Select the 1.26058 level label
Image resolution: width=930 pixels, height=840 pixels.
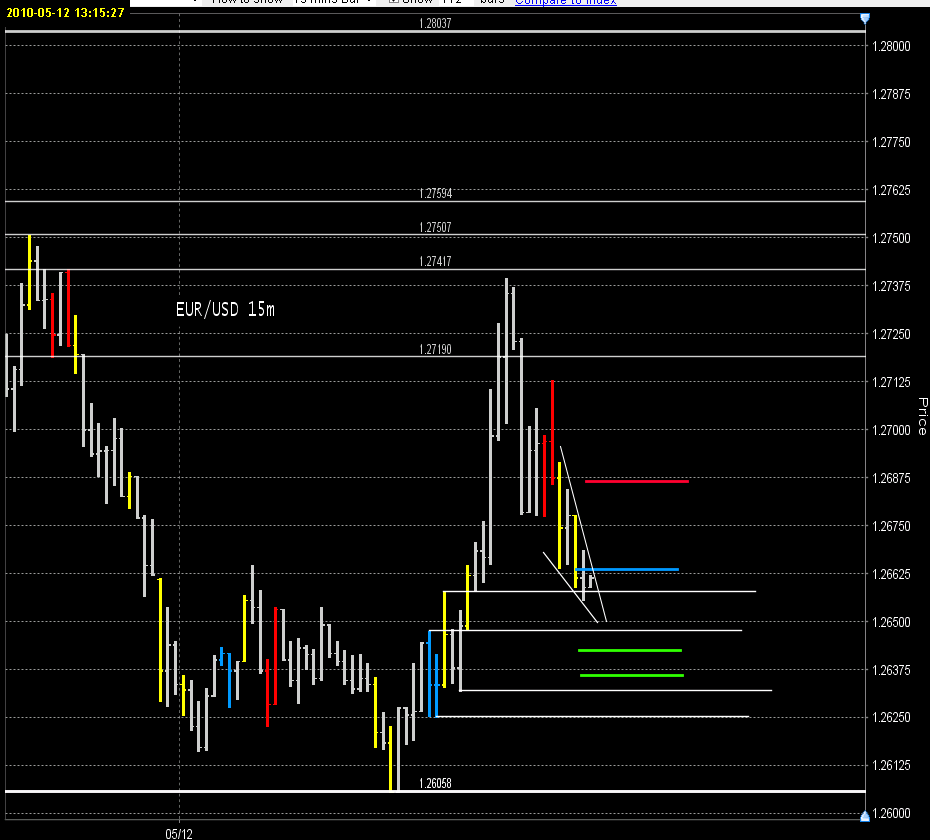click(x=435, y=783)
